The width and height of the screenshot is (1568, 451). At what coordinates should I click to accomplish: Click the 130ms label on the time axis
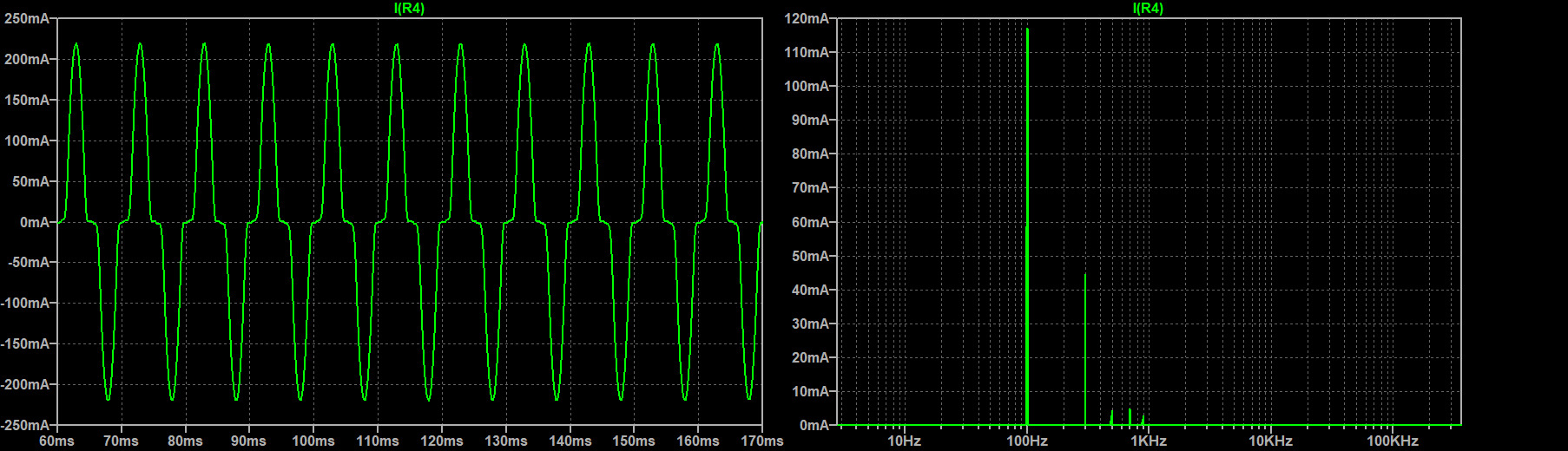point(506,441)
